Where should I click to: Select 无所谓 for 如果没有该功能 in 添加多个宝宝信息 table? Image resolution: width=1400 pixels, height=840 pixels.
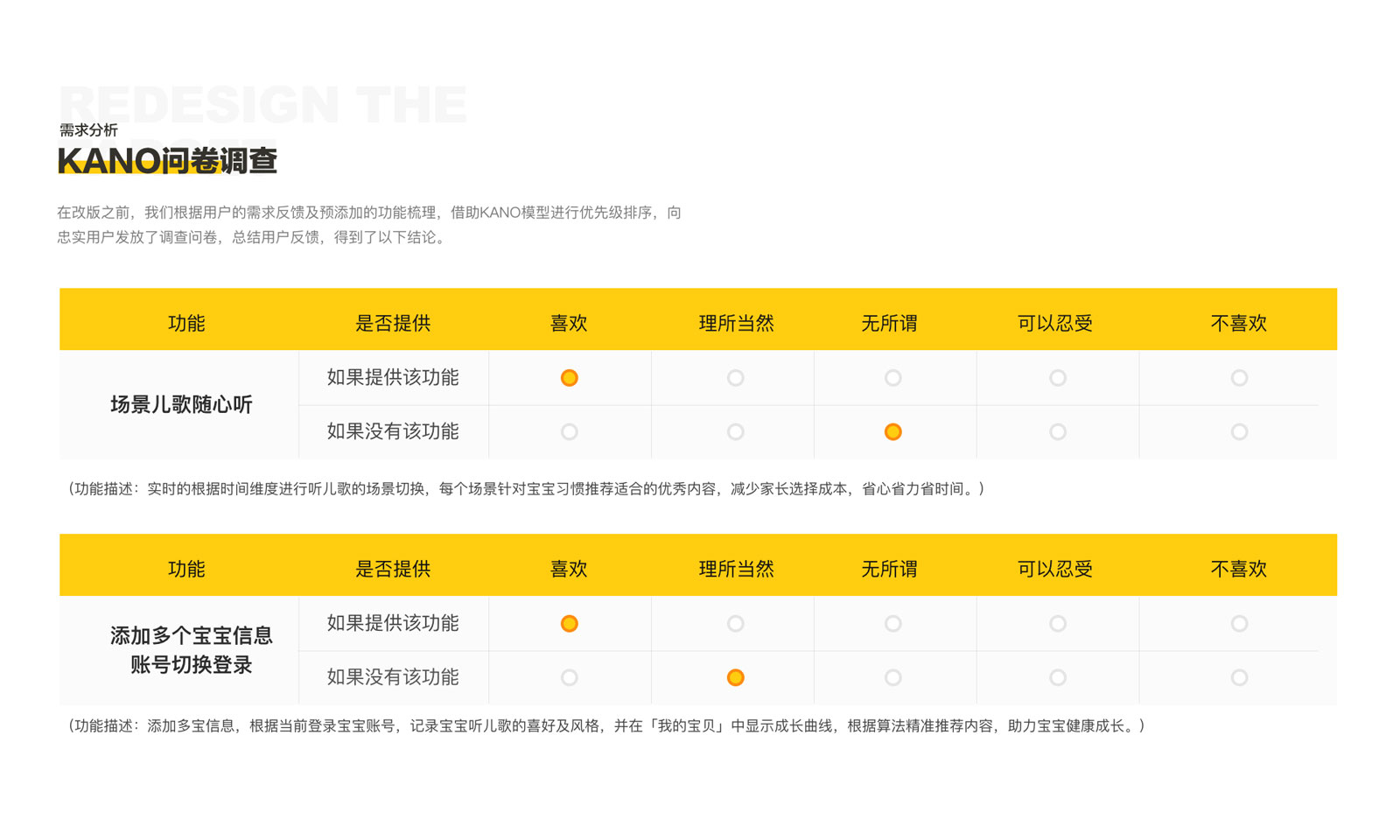892,677
